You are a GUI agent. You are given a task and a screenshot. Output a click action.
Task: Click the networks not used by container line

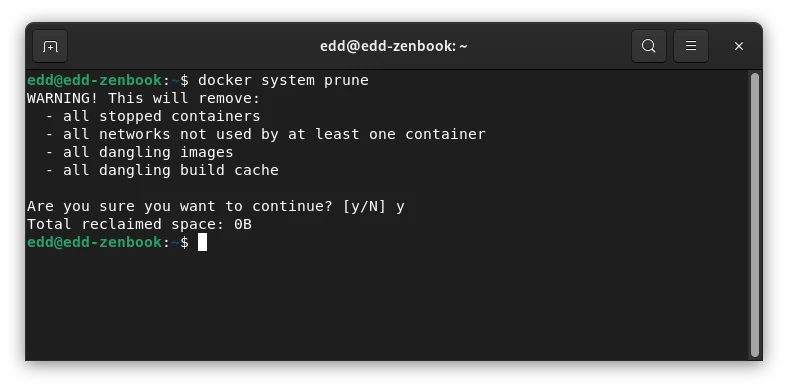pyautogui.click(x=266, y=134)
